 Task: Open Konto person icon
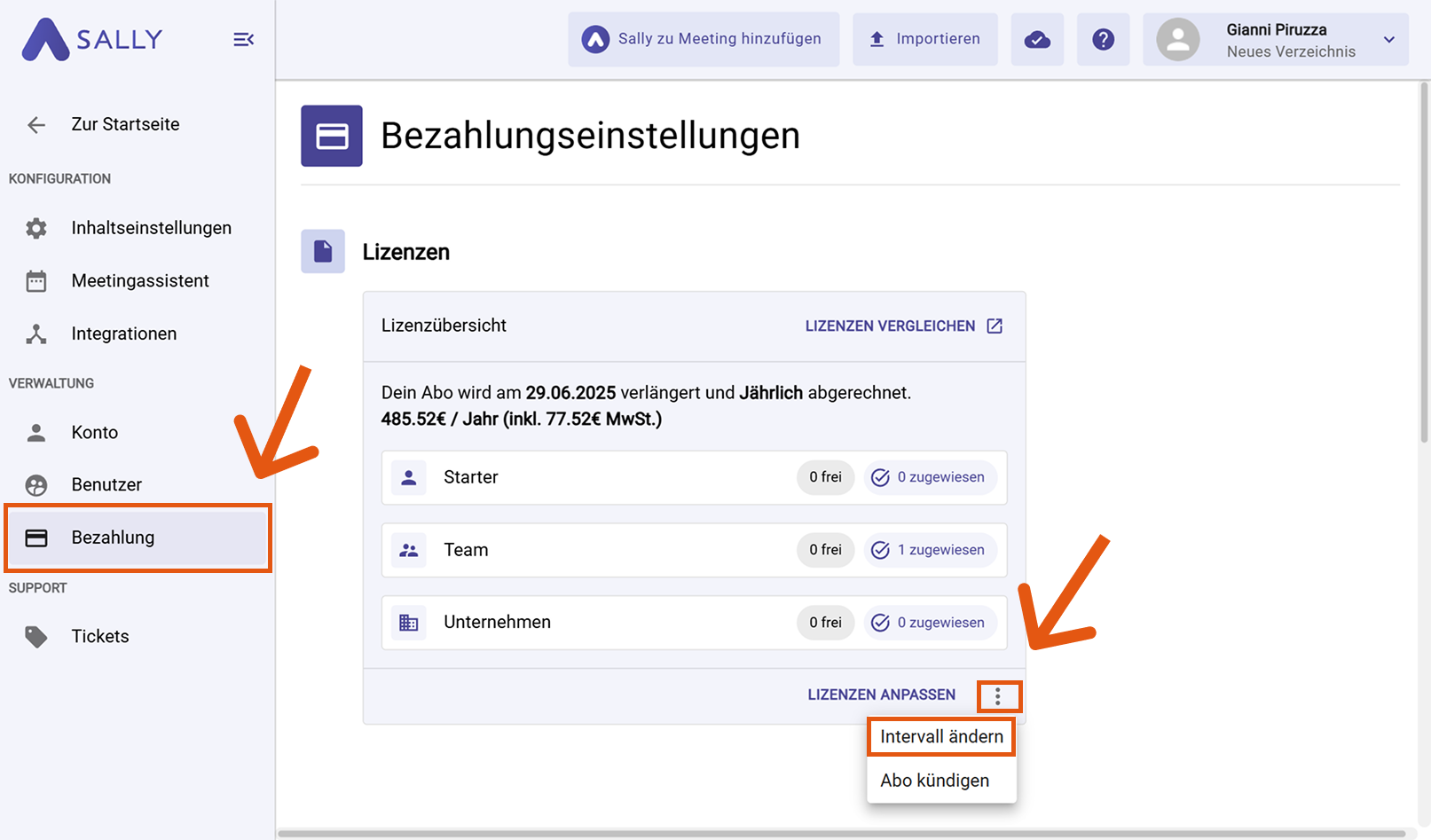tap(36, 433)
